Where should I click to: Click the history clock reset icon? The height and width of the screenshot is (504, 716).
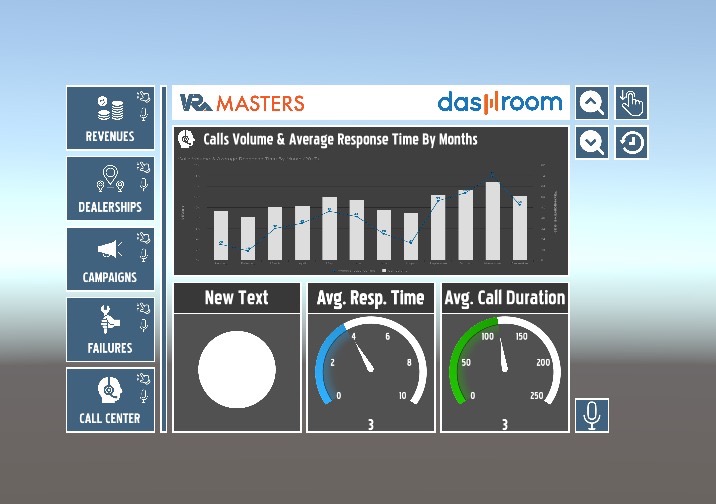click(x=631, y=142)
